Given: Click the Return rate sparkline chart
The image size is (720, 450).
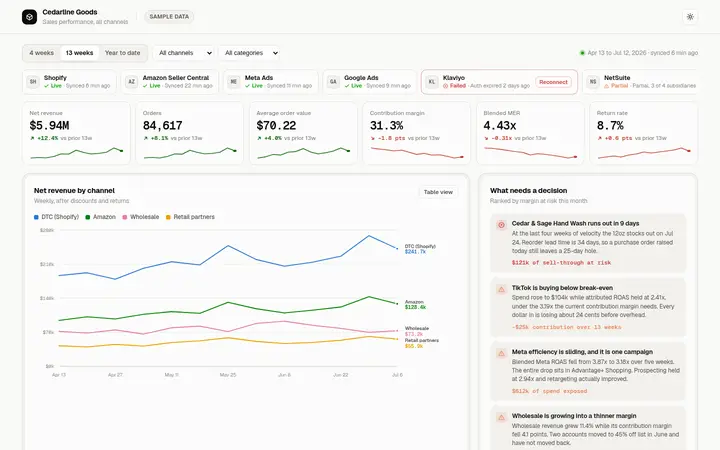Looking at the screenshot, I should 644,153.
